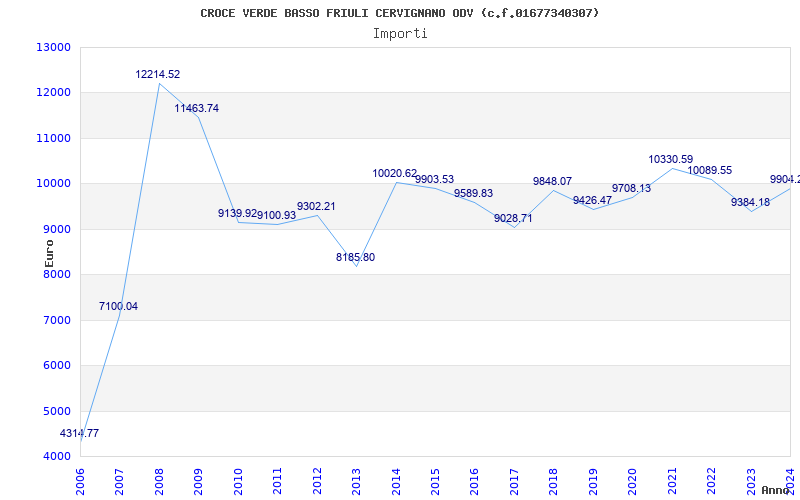Click the 9000 y-axis tick
The image size is (800, 500).
[56, 230]
